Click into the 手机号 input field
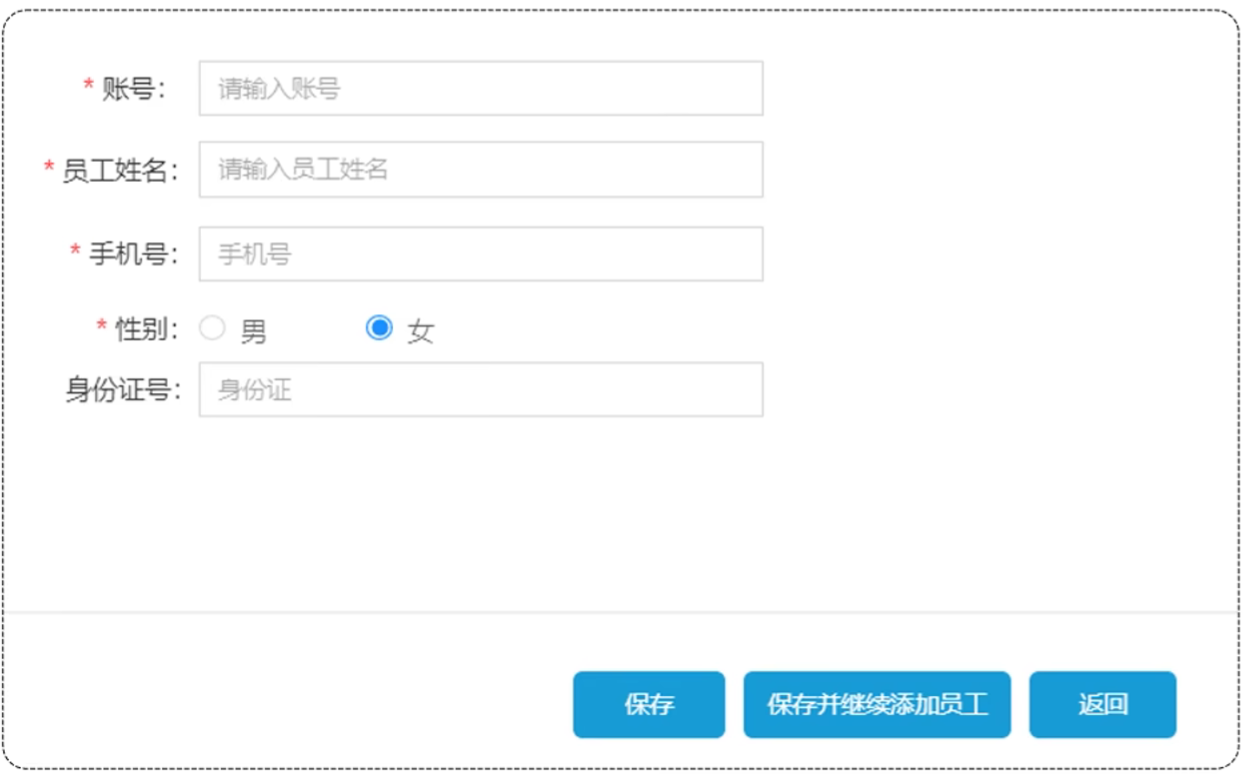Screen dimensions: 1245x776 point(480,255)
